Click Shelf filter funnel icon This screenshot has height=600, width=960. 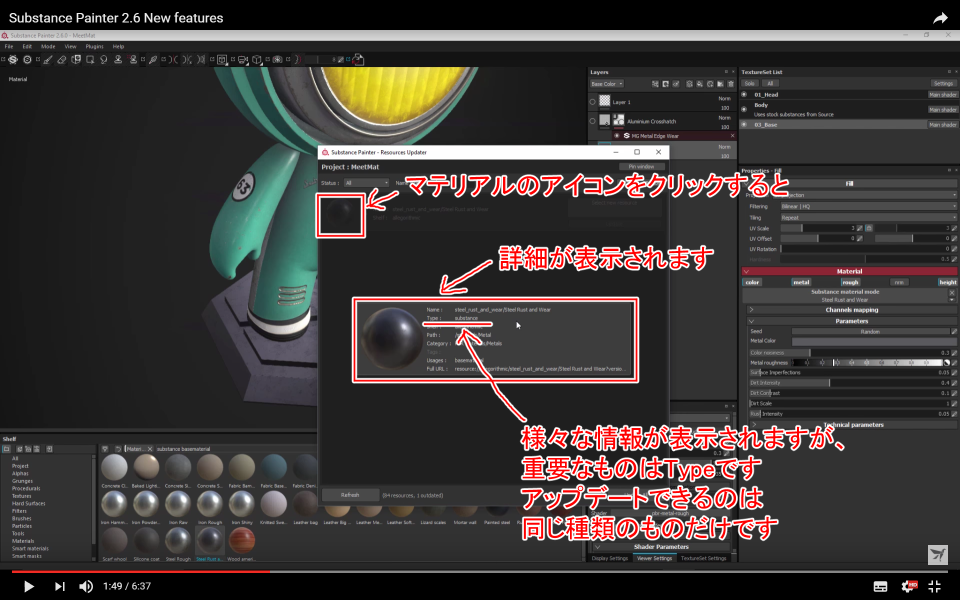tap(105, 449)
